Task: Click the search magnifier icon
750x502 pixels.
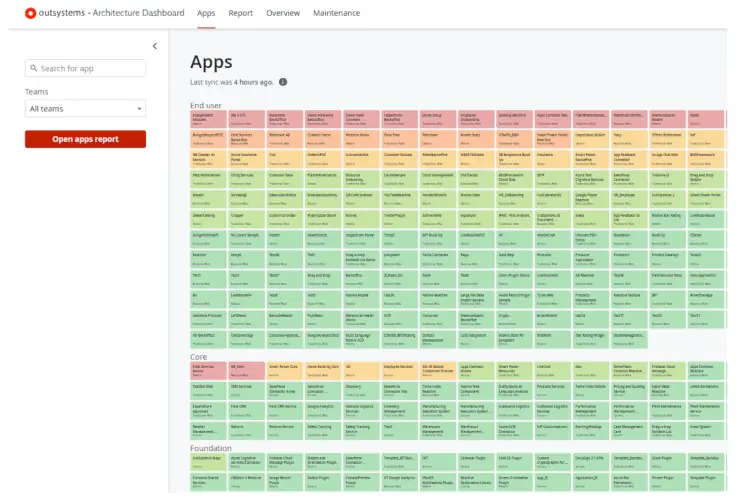Action: pyautogui.click(x=33, y=68)
